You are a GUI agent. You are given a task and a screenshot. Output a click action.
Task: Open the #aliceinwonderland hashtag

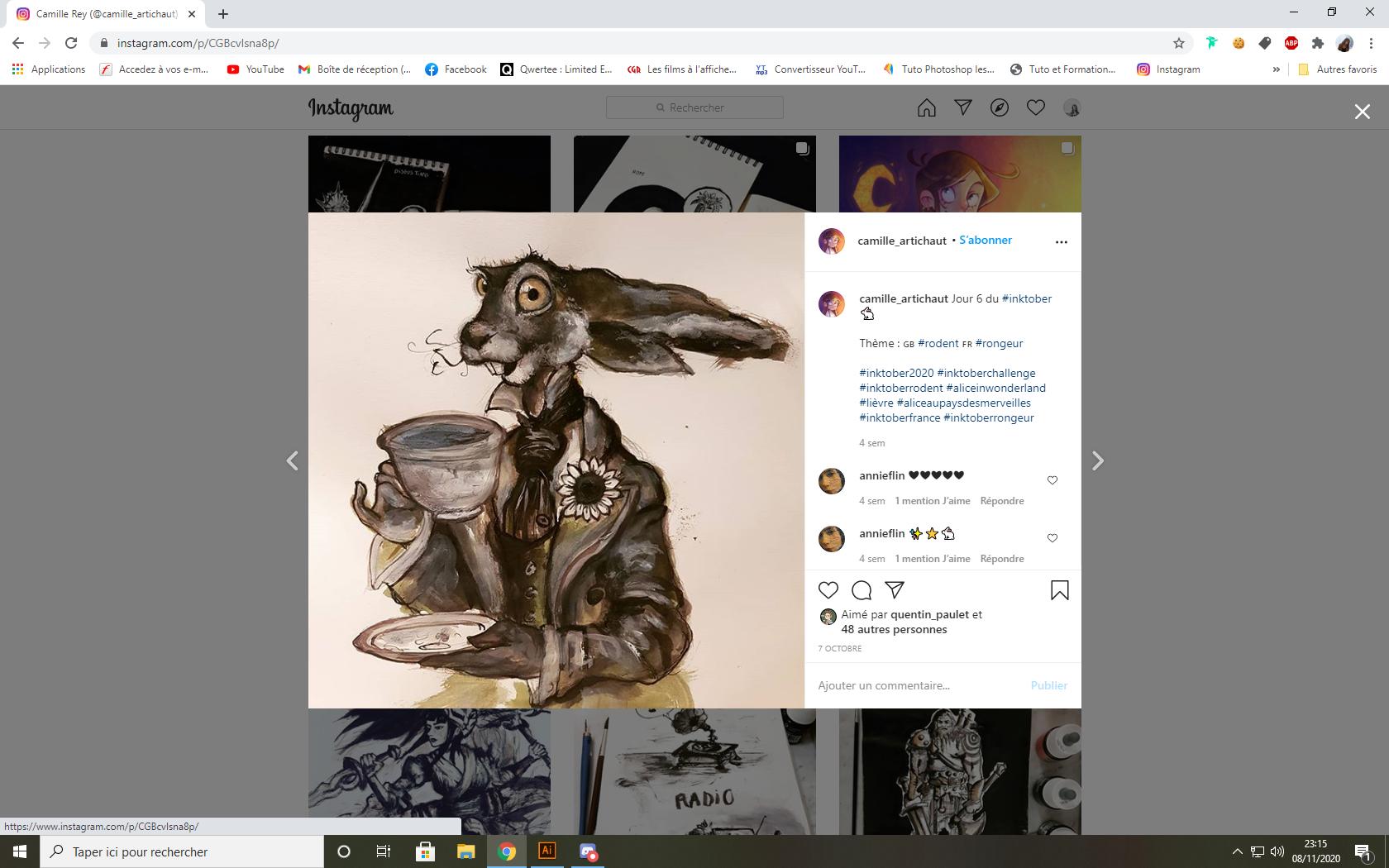coord(996,388)
